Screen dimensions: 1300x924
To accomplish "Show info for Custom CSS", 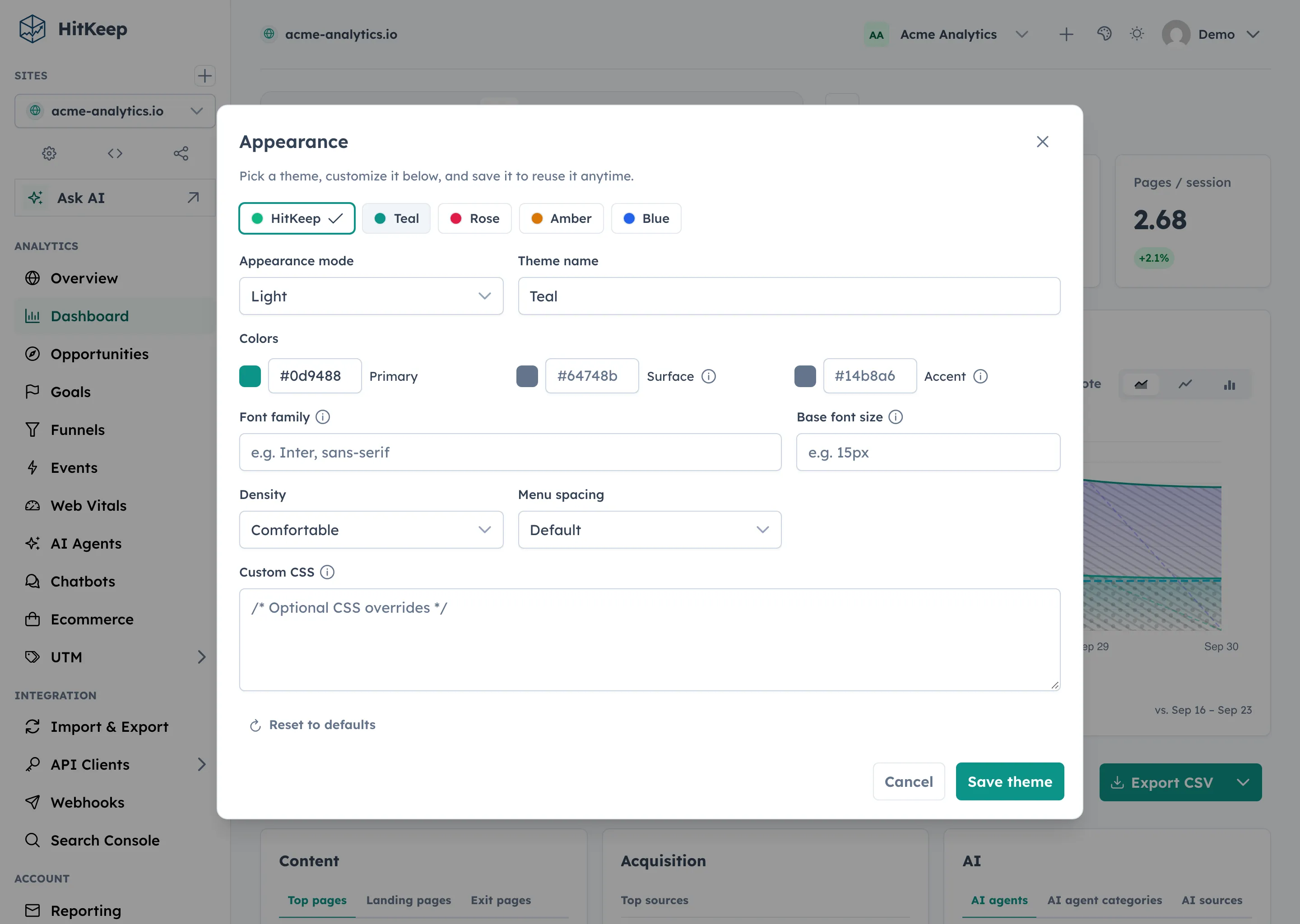I will [x=327, y=572].
